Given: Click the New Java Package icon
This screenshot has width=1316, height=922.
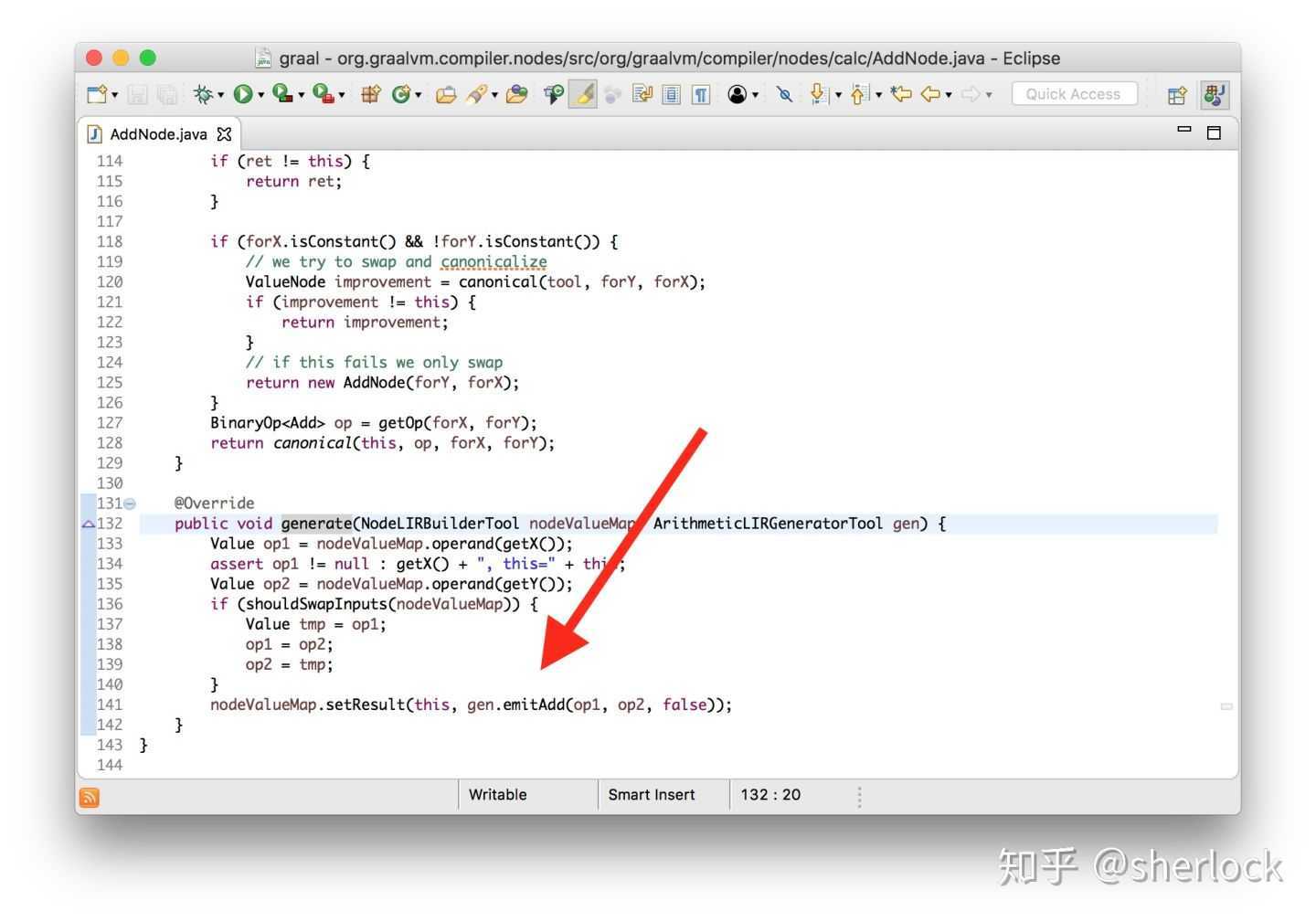Looking at the screenshot, I should point(370,94).
